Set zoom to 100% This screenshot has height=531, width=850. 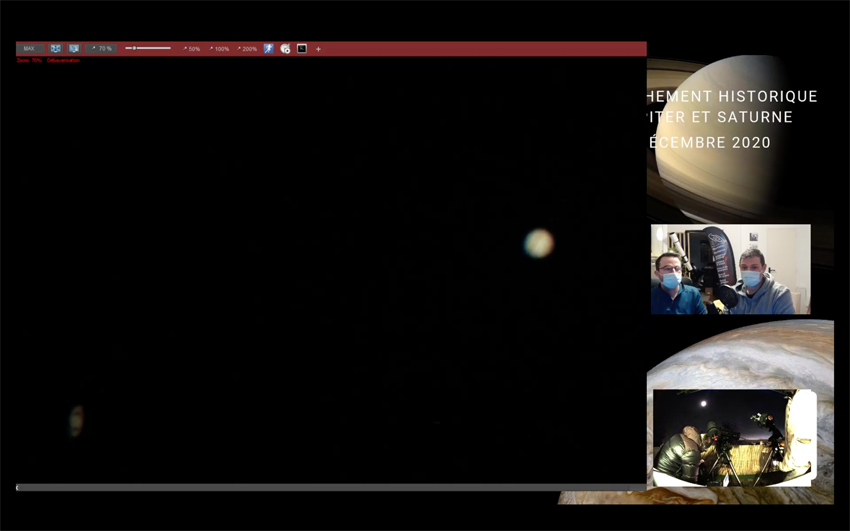[219, 49]
